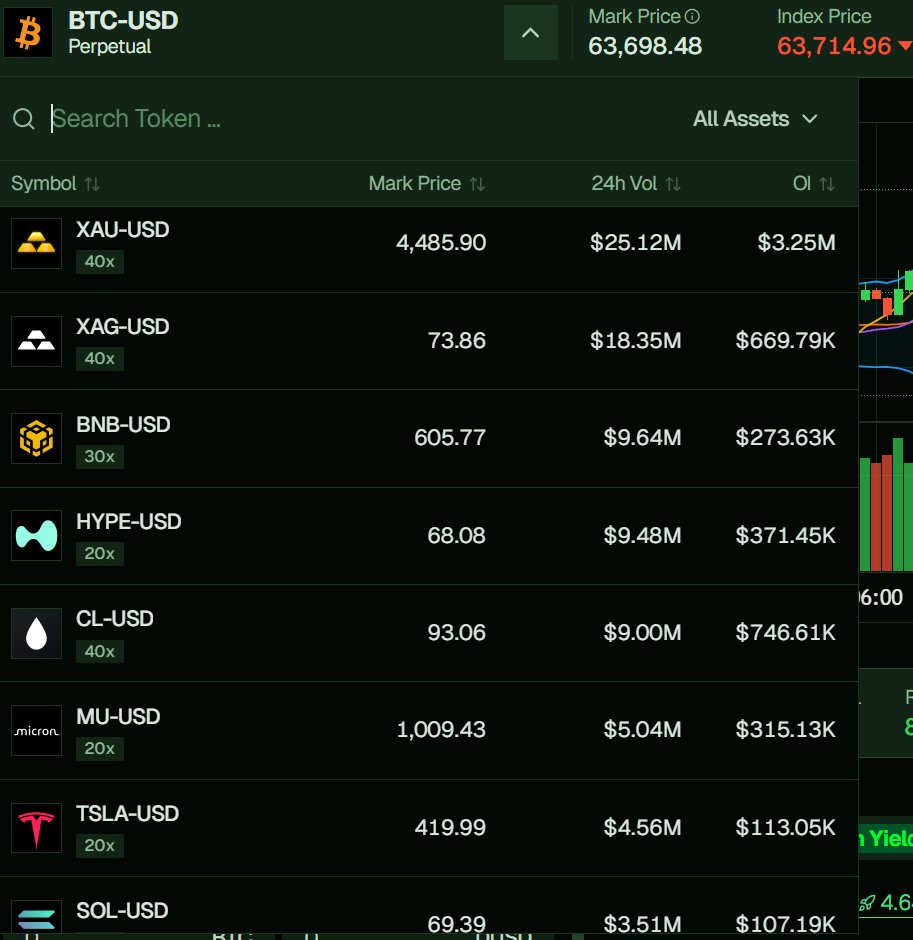Sort by 24h Vol arrows

673,183
